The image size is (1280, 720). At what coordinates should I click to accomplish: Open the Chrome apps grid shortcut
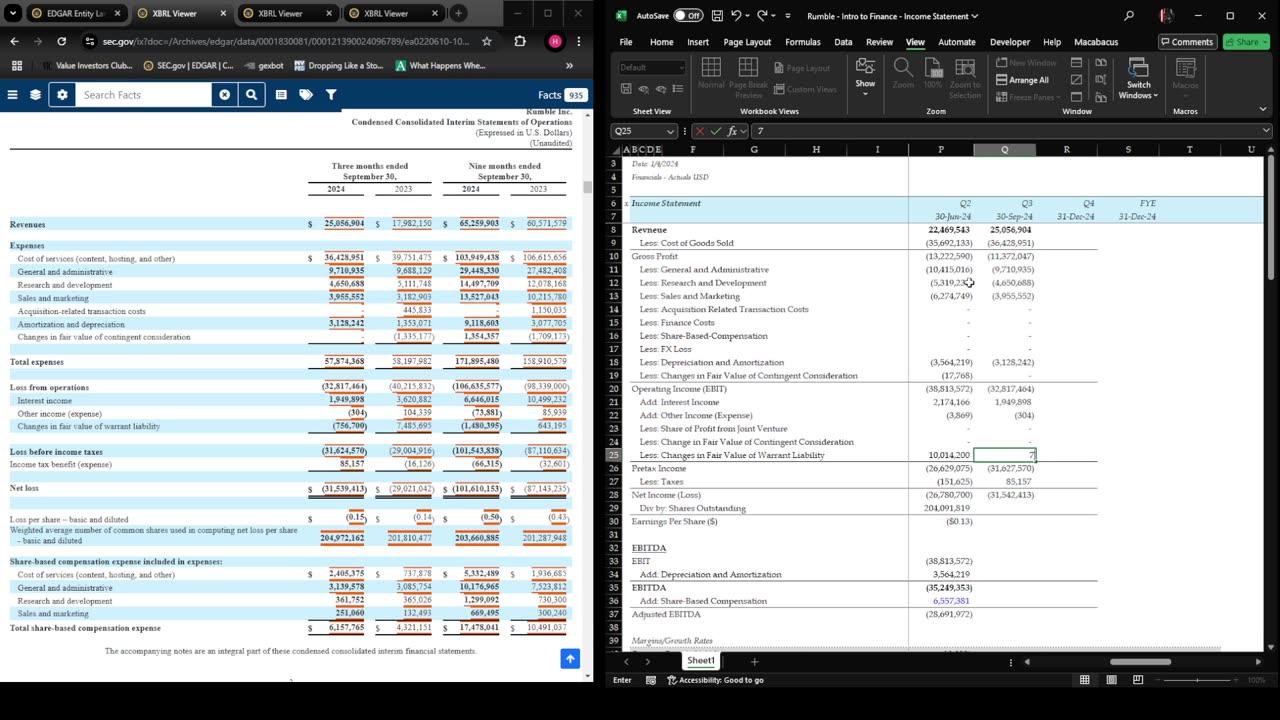(x=16, y=65)
